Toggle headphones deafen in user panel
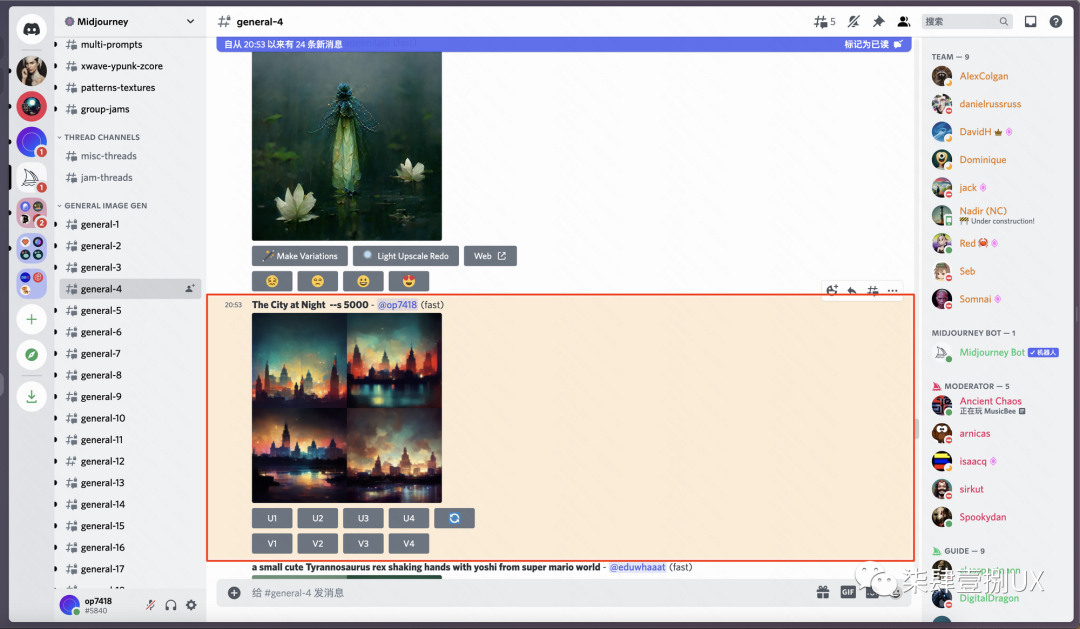 coord(171,605)
